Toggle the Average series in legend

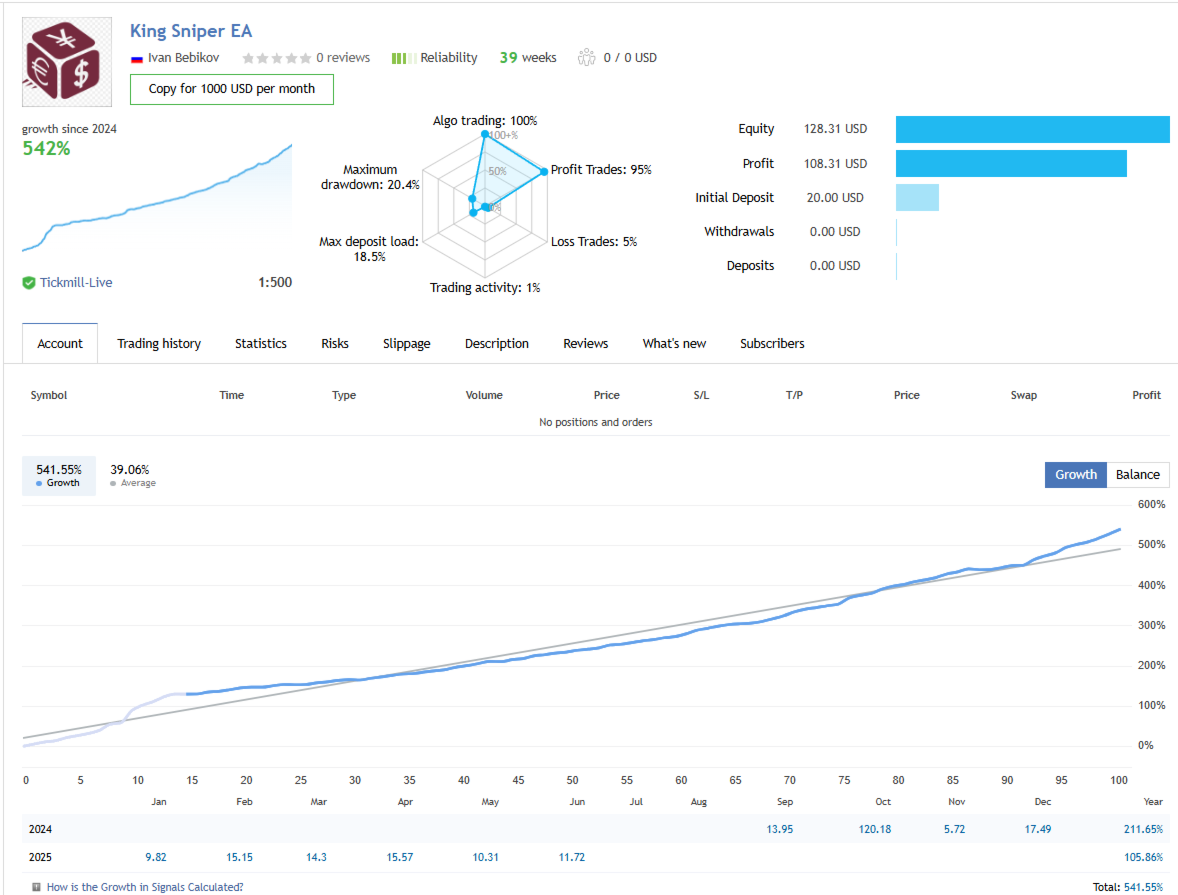[x=132, y=475]
